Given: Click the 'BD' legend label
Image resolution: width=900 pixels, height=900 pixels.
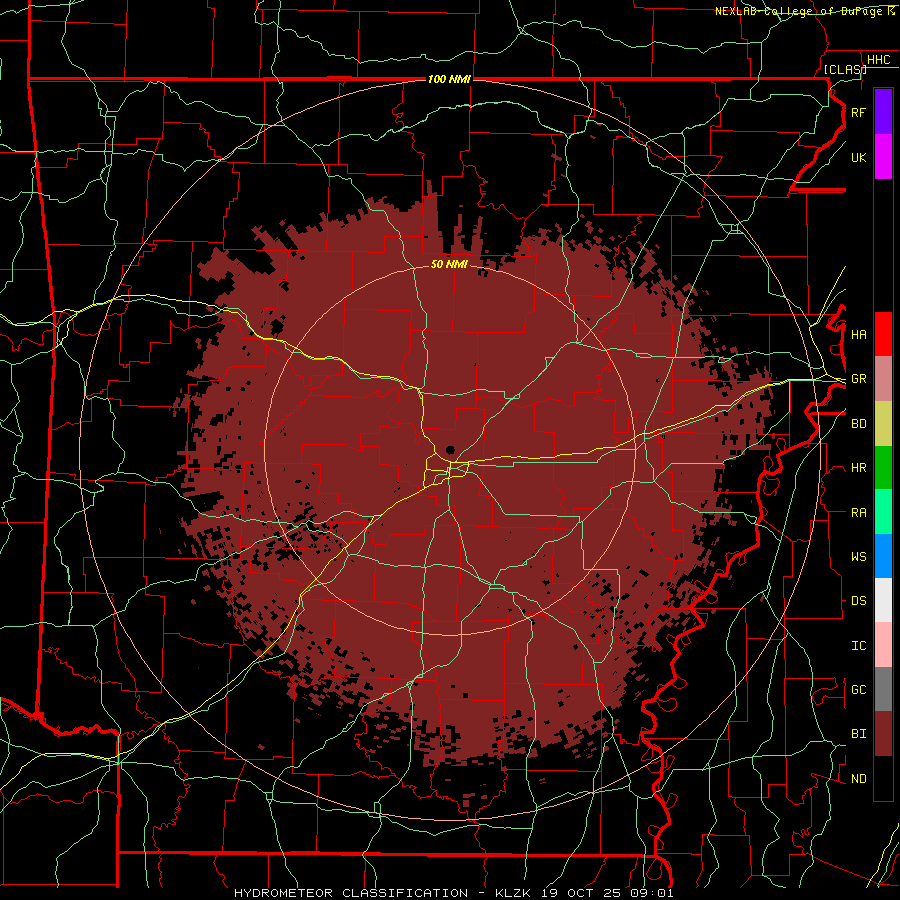Looking at the screenshot, I should 859,424.
